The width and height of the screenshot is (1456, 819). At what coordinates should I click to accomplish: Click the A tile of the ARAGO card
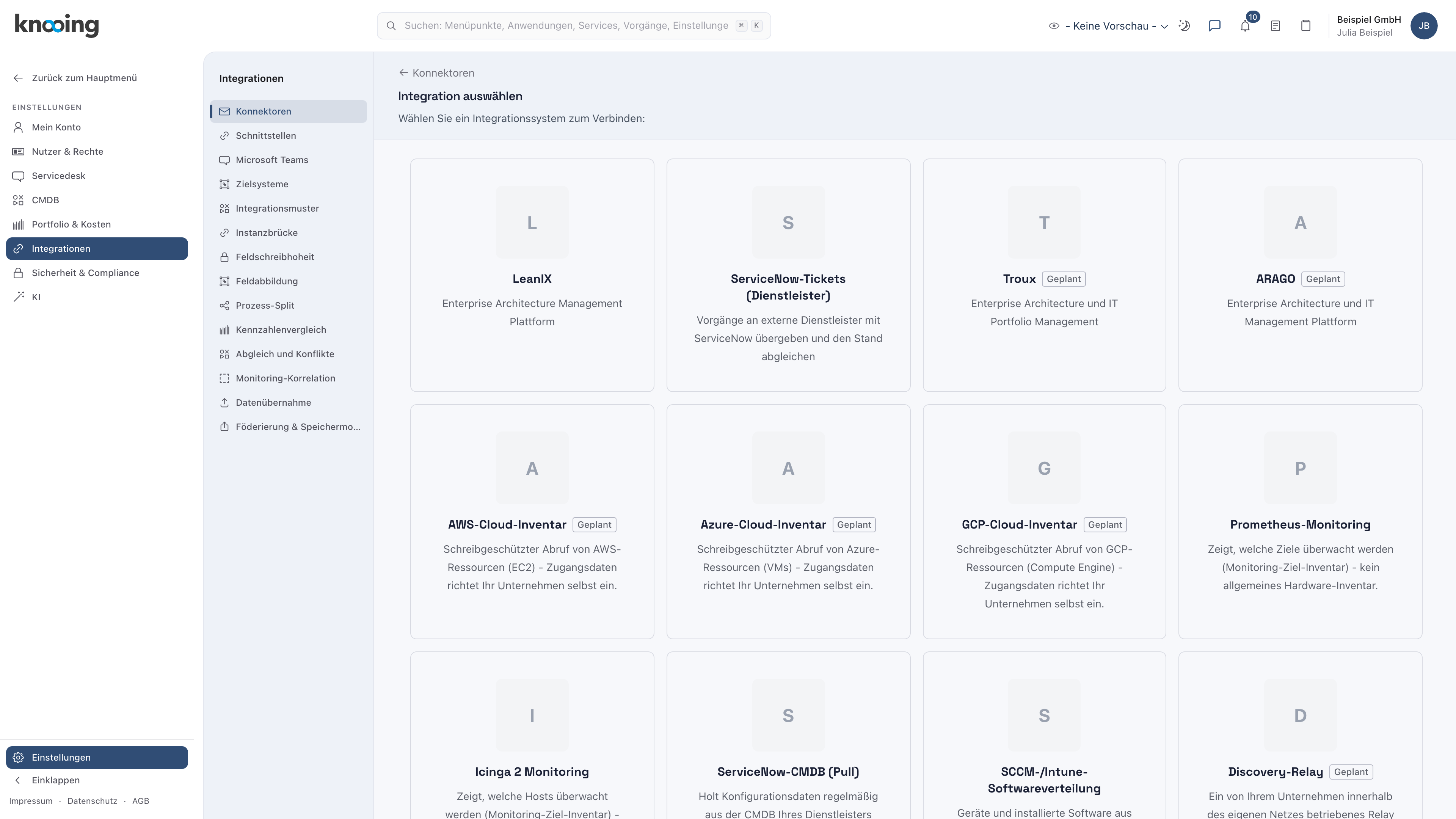[x=1300, y=223]
